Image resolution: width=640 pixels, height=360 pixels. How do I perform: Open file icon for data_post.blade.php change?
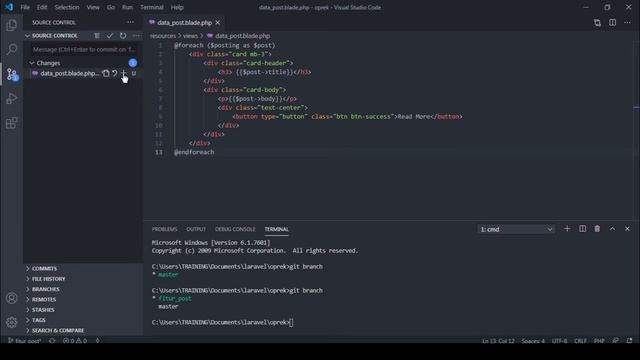[x=106, y=73]
